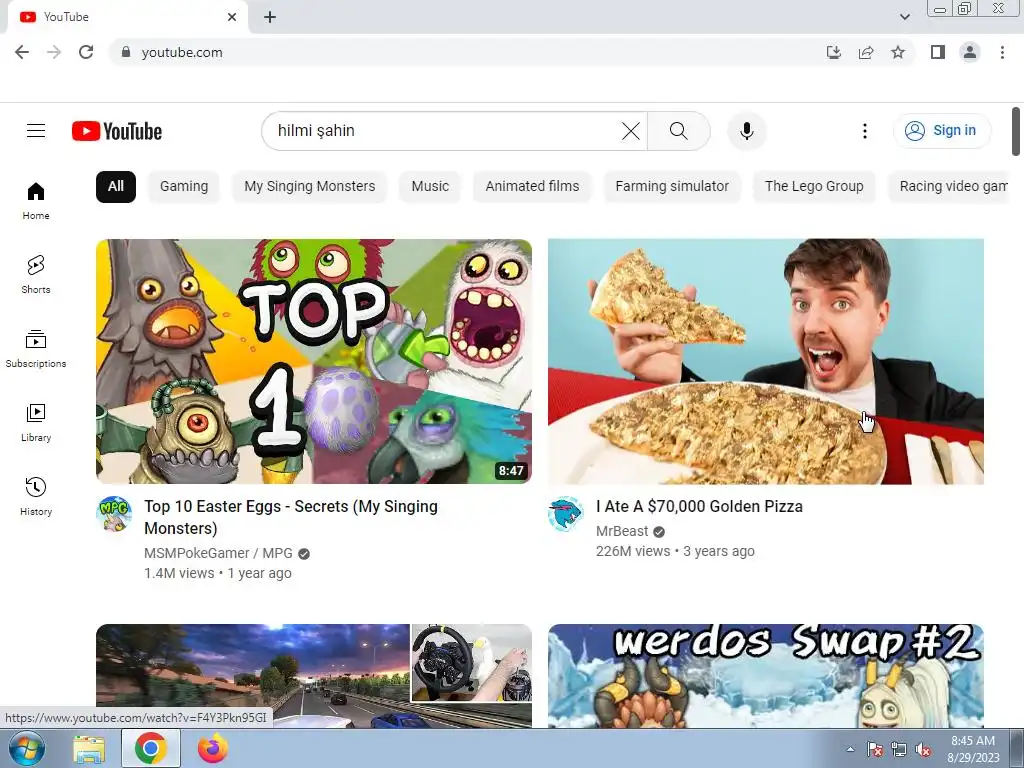Image resolution: width=1024 pixels, height=768 pixels.
Task: Show hidden system tray icons
Action: click(x=850, y=749)
